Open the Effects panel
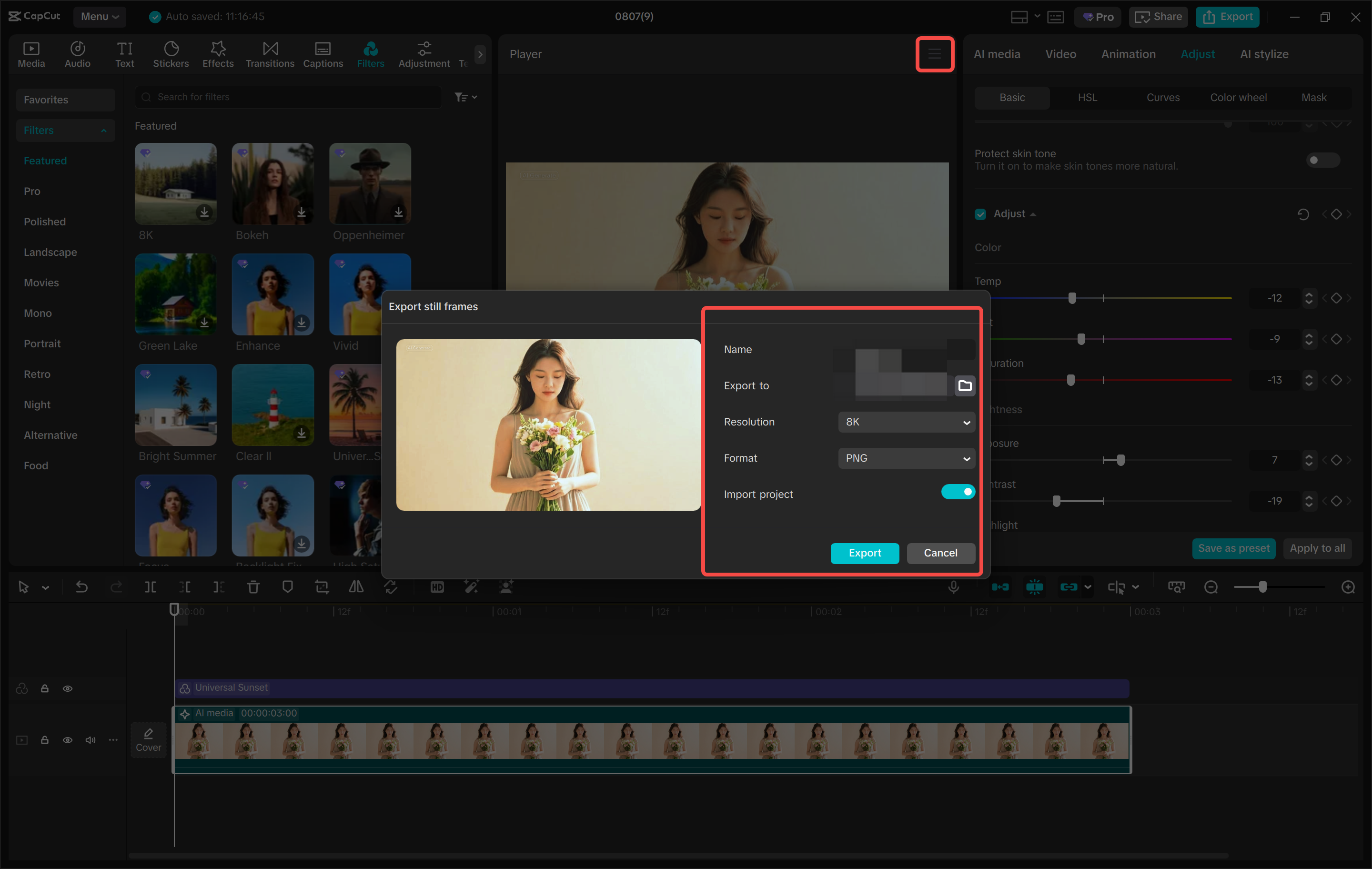The height and width of the screenshot is (869, 1372). tap(217, 54)
